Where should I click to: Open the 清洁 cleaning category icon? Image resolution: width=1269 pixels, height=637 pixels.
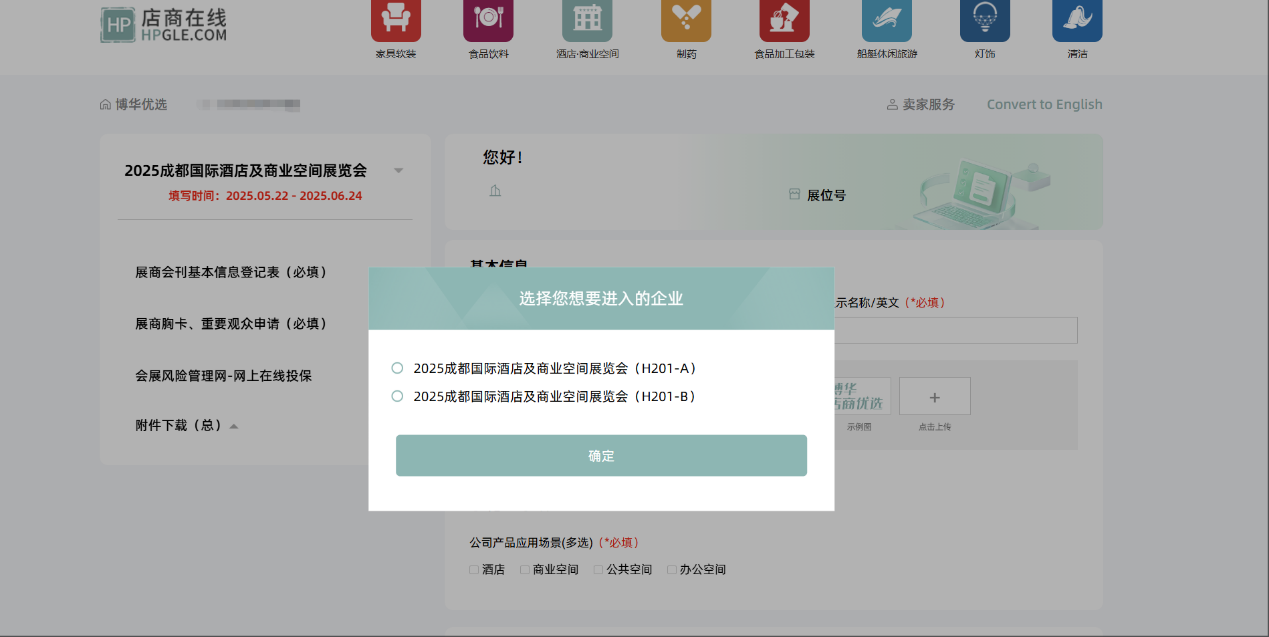pos(1077,20)
